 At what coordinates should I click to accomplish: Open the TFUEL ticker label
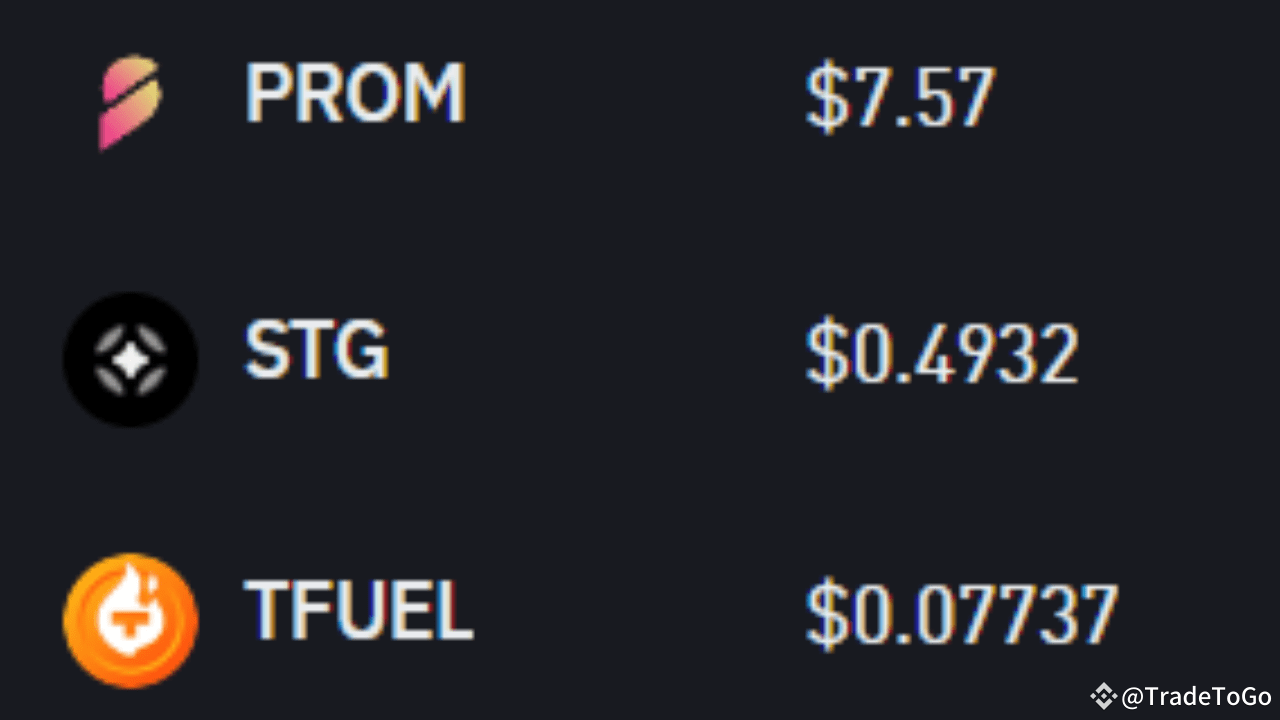pyautogui.click(x=358, y=610)
